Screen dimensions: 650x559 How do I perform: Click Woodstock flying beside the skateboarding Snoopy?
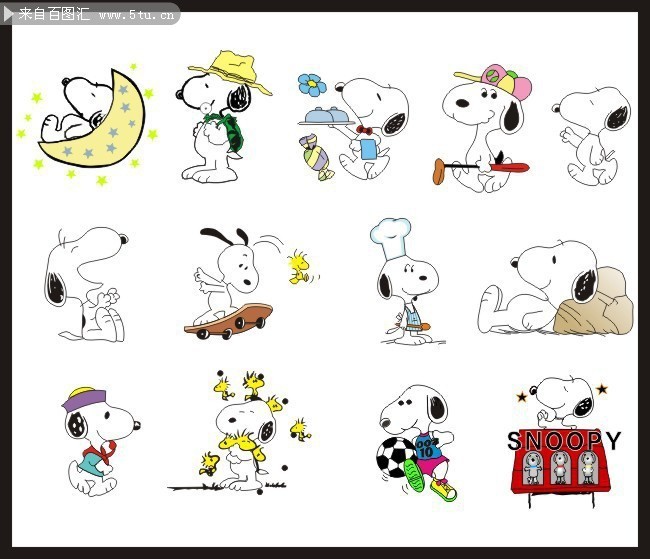coord(300,266)
